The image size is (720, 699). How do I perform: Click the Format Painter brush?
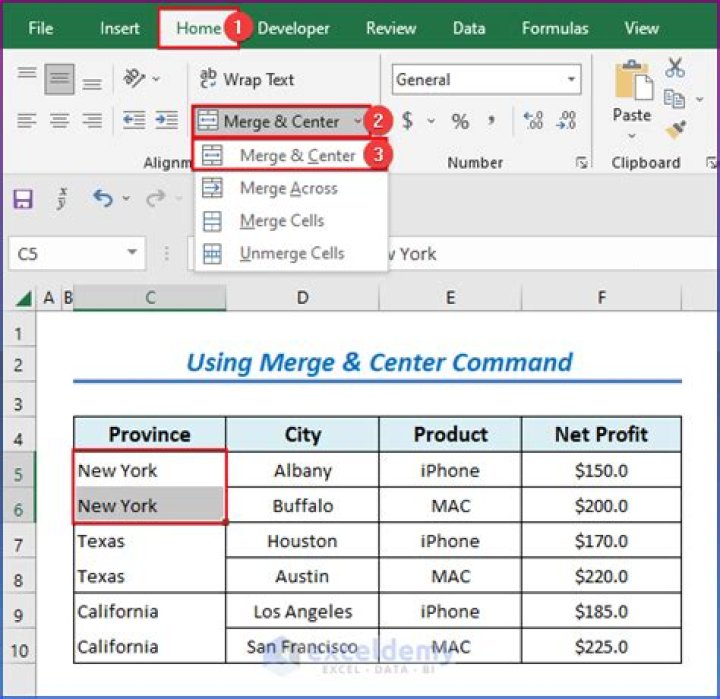(675, 130)
